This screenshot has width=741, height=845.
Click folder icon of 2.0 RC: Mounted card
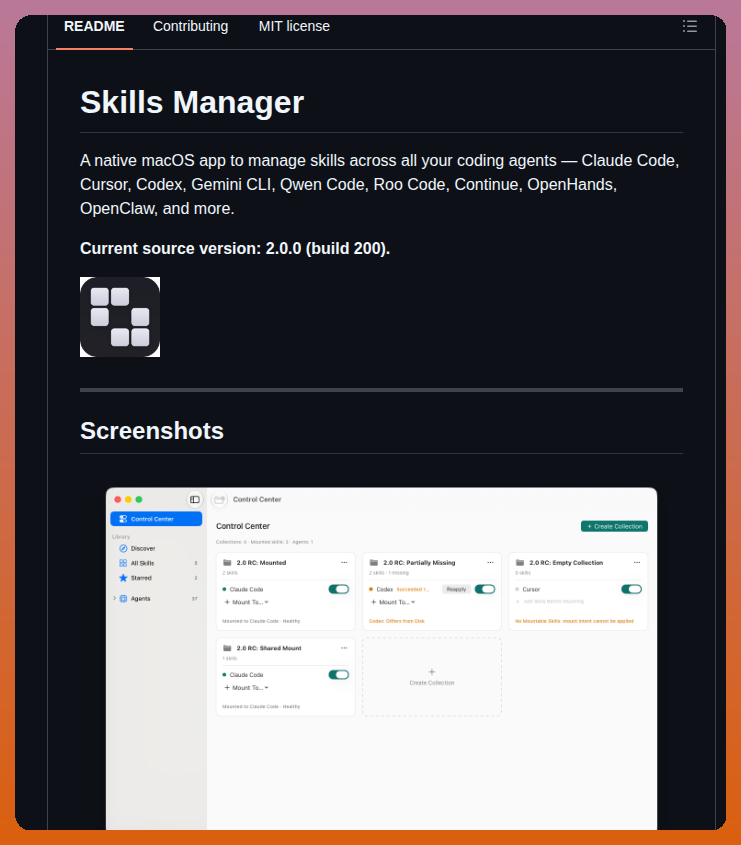pyautogui.click(x=227, y=563)
